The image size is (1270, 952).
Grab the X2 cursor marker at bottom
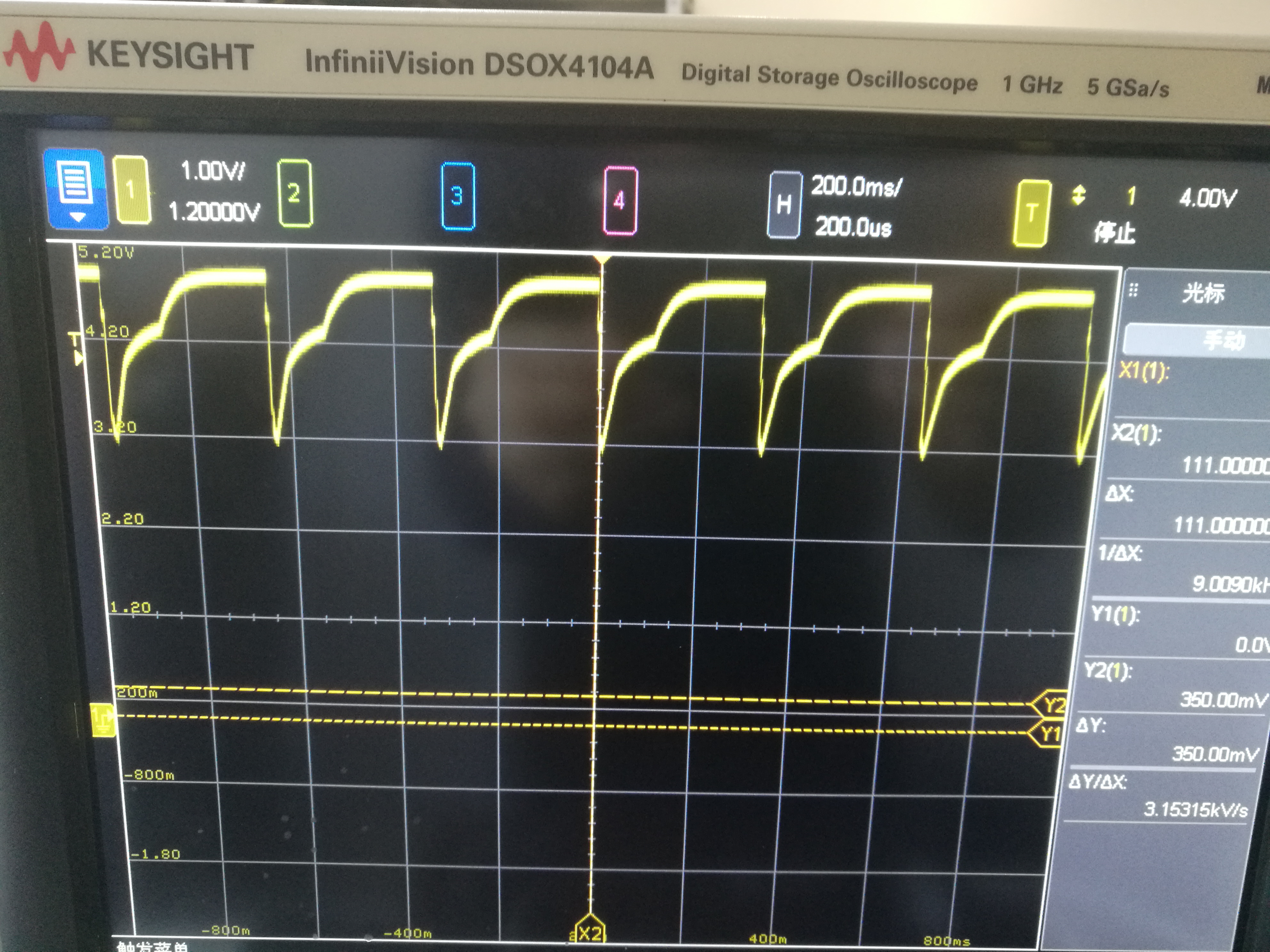[590, 932]
